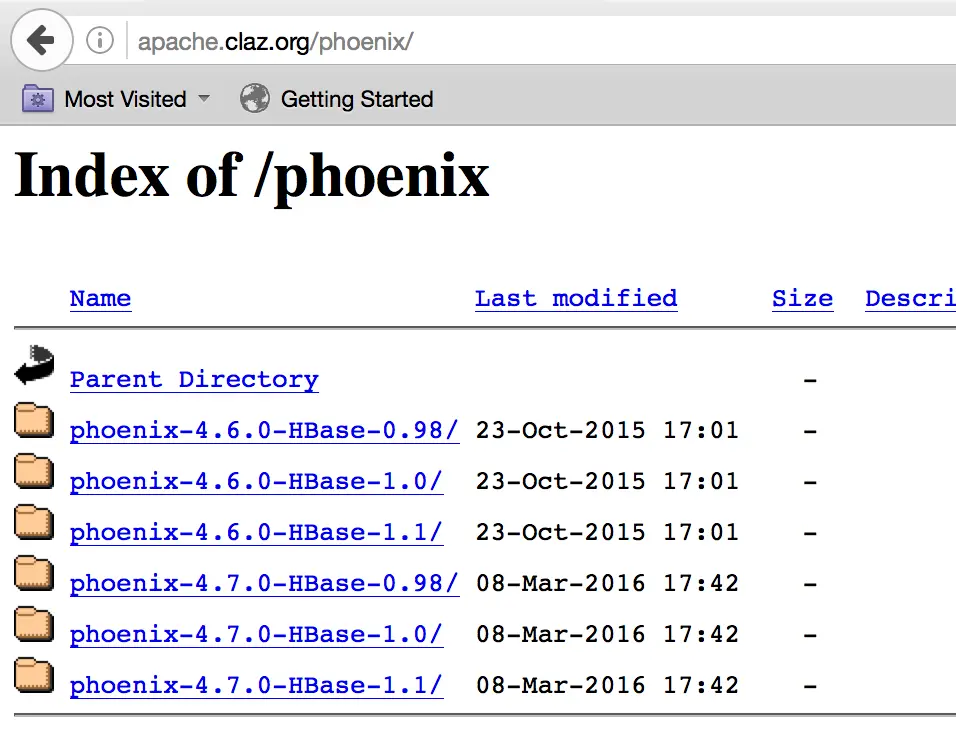956x736 pixels.
Task: Click folder icon for phoenix-4.7.0-HBase-1.0
Action: [x=34, y=624]
